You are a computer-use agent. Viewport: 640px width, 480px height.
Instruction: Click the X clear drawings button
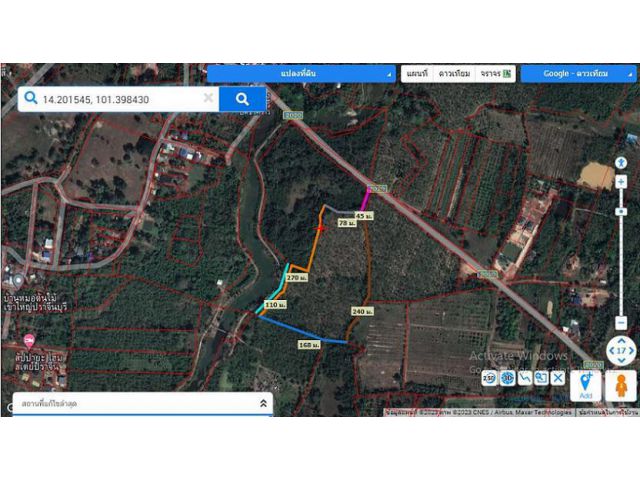[x=558, y=378]
